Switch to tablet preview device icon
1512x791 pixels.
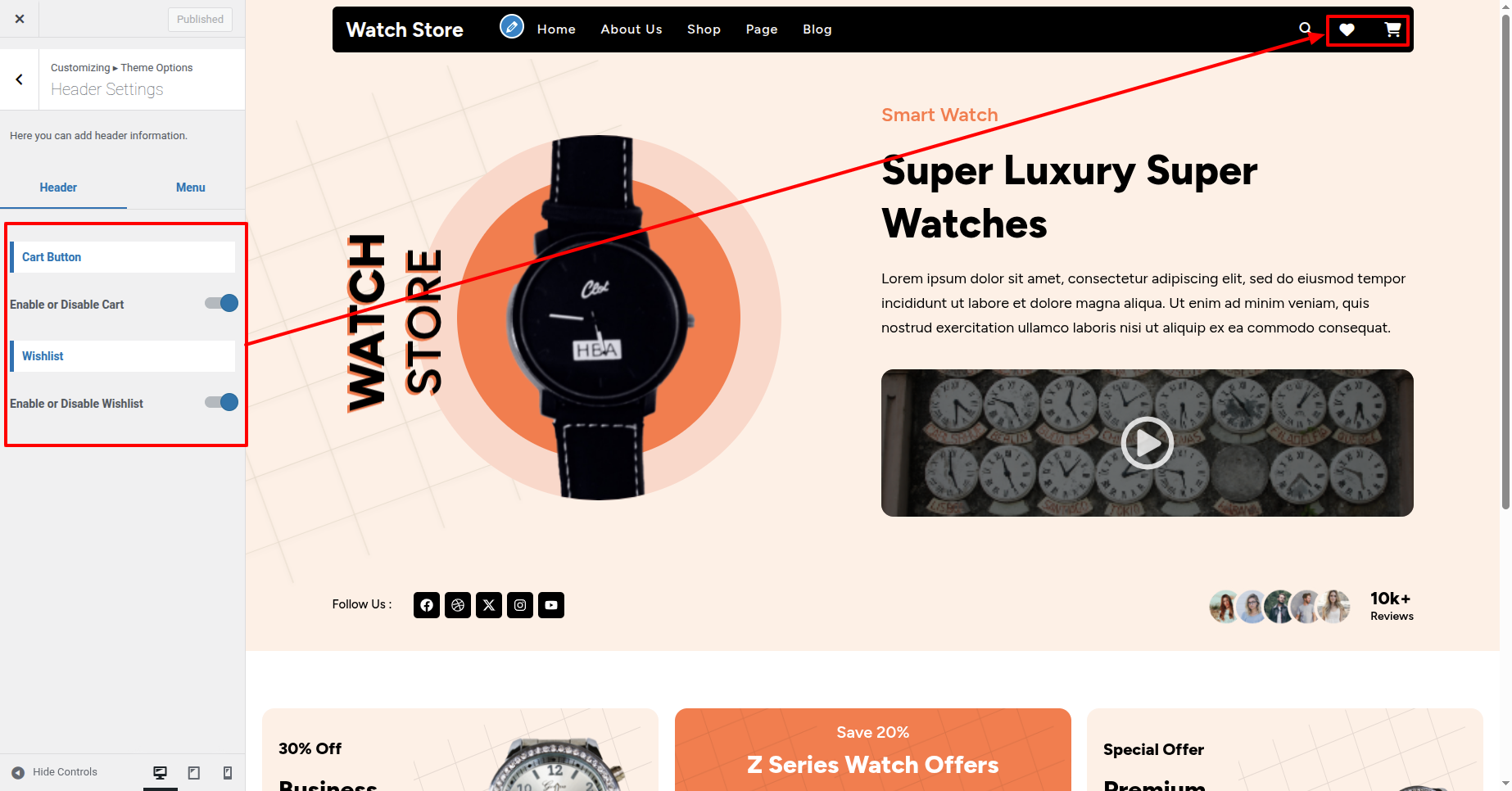coord(194,773)
